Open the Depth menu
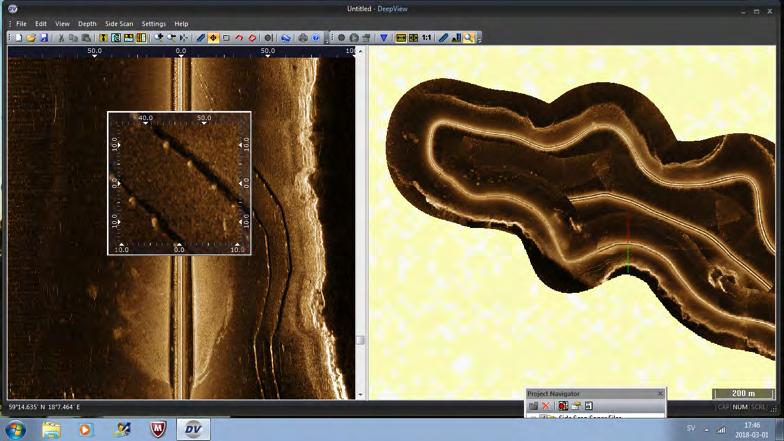The height and width of the screenshot is (441, 784). pyautogui.click(x=87, y=24)
